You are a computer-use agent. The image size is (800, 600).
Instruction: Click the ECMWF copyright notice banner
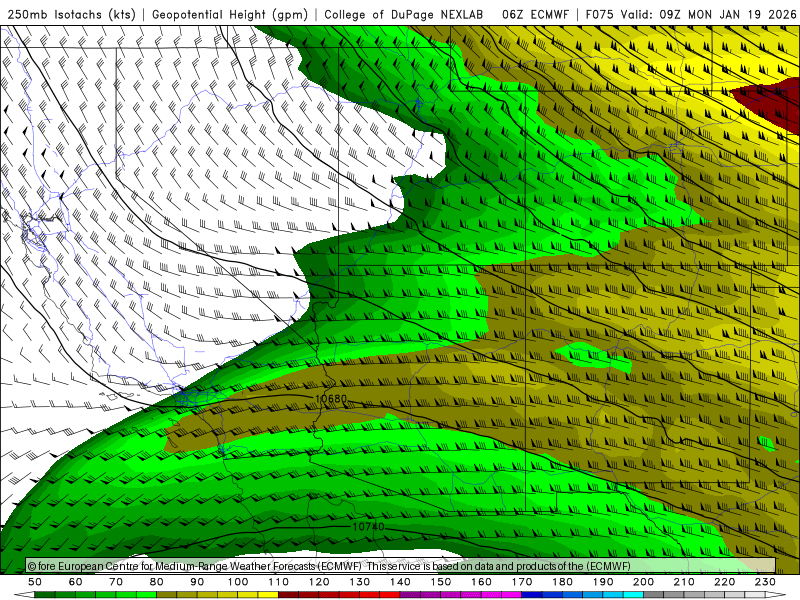pos(401,566)
